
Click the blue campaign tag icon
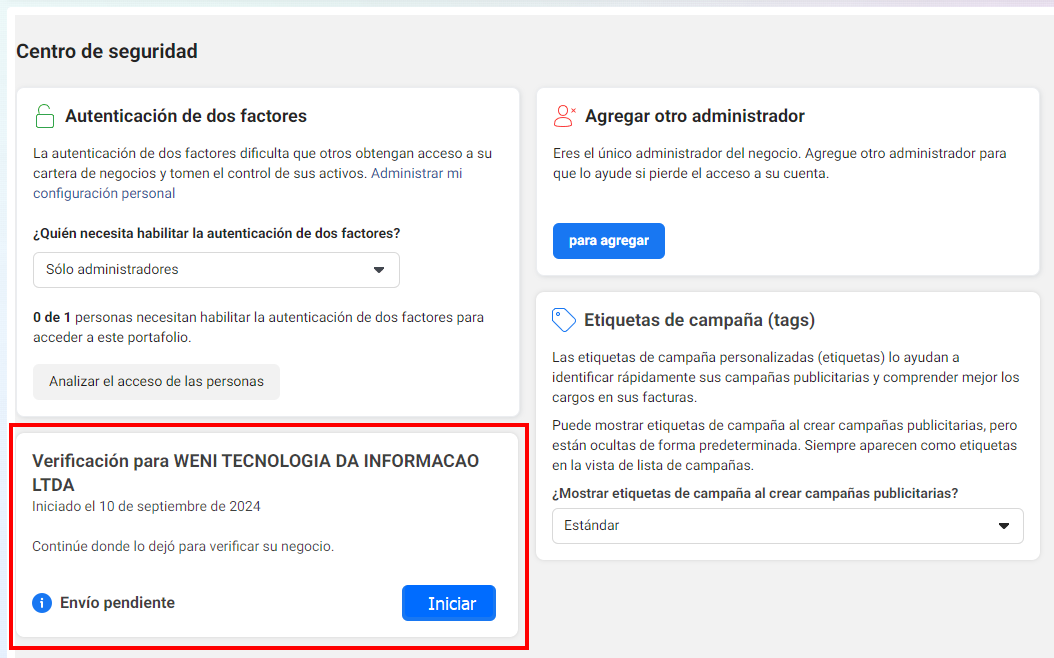[x=563, y=320]
